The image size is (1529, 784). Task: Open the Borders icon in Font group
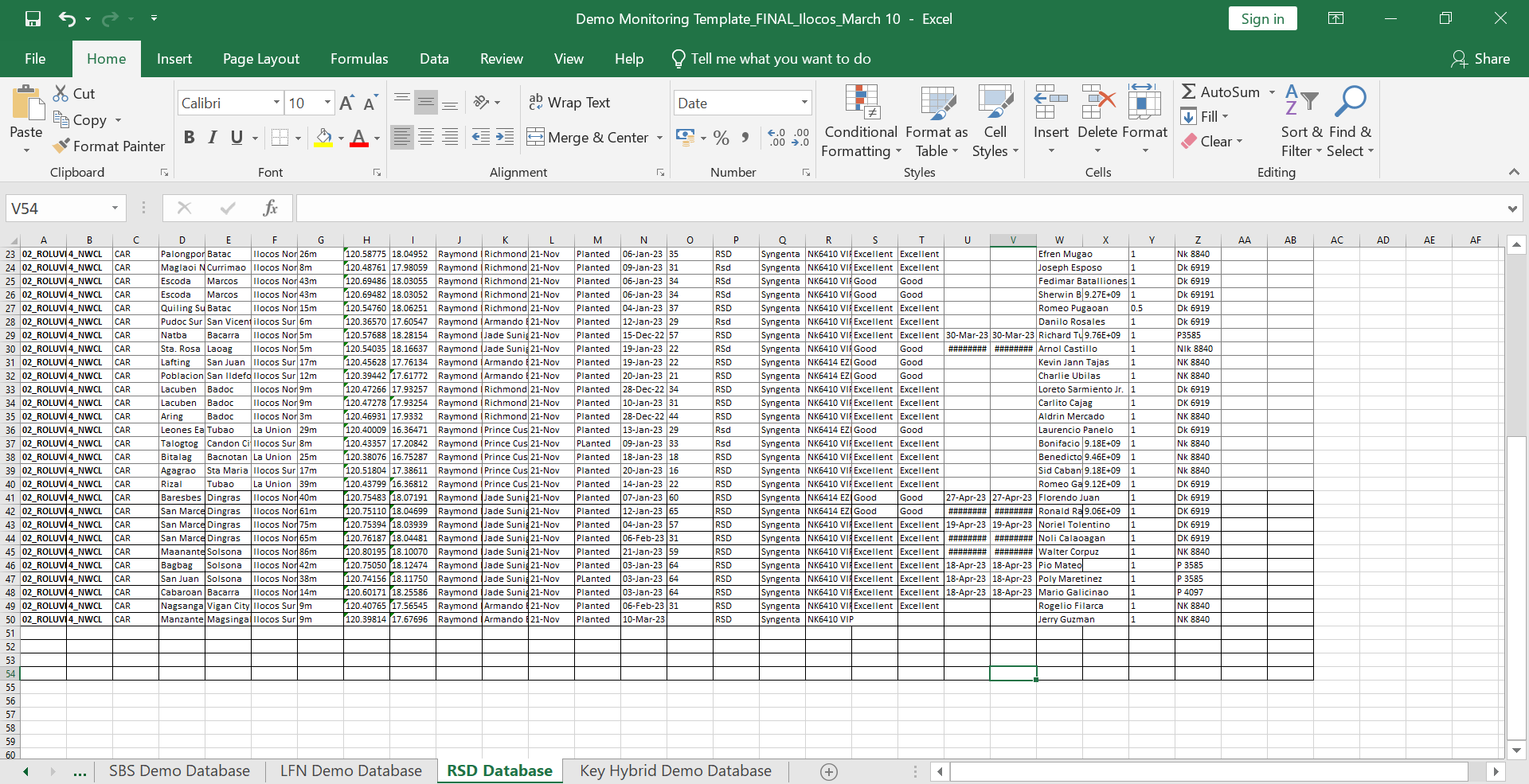(x=280, y=138)
